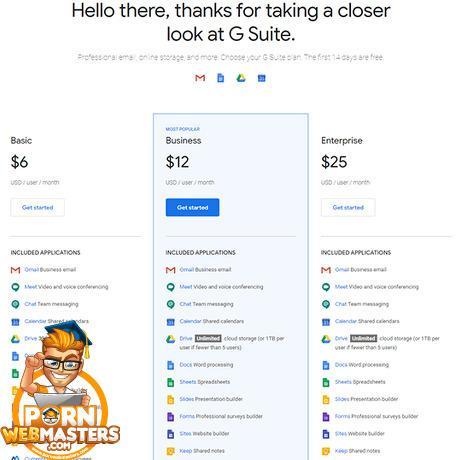The height and width of the screenshot is (460, 460).
Task: Open the Chat link in Basic plan
Action: (x=30, y=304)
